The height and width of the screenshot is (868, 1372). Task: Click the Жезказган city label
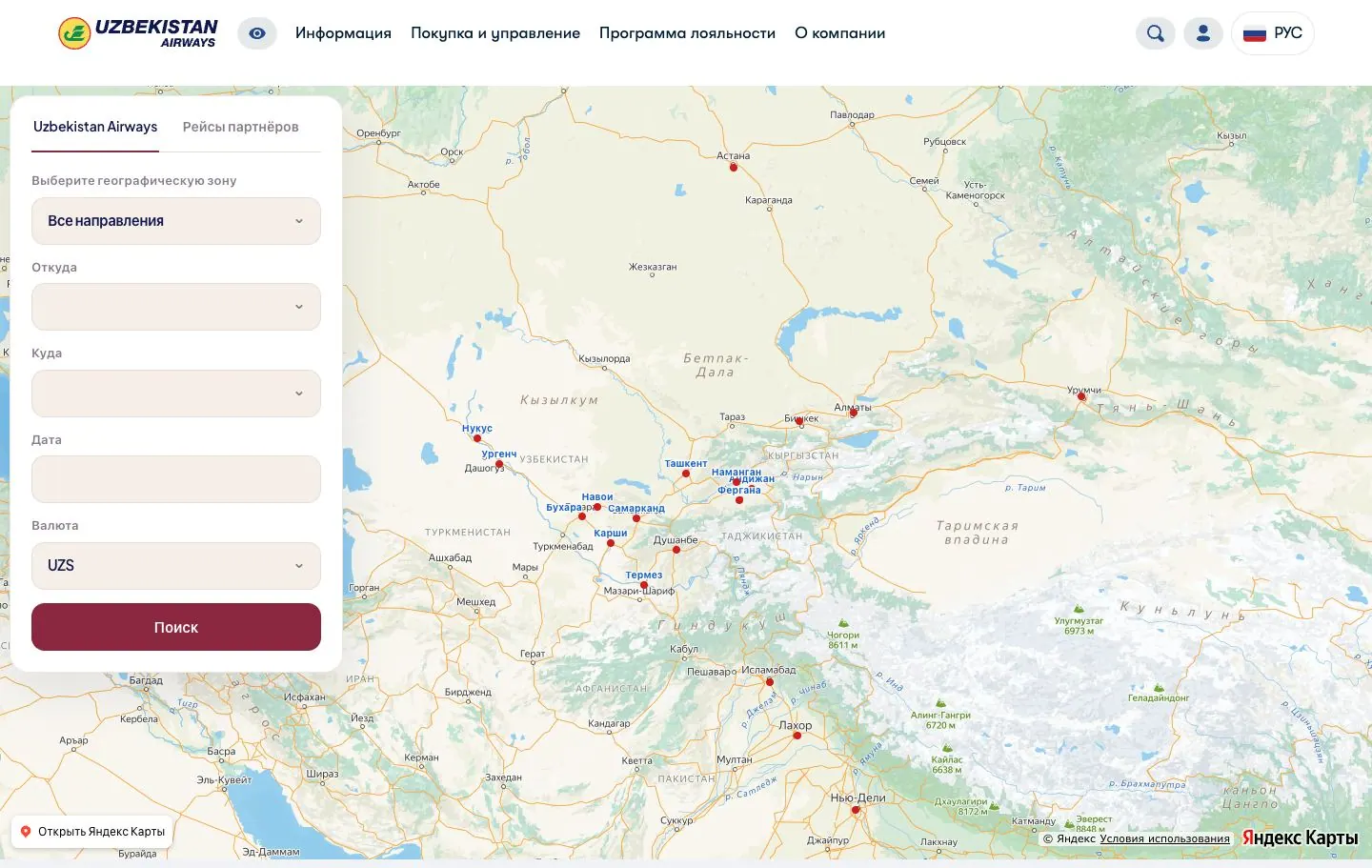pyautogui.click(x=653, y=267)
